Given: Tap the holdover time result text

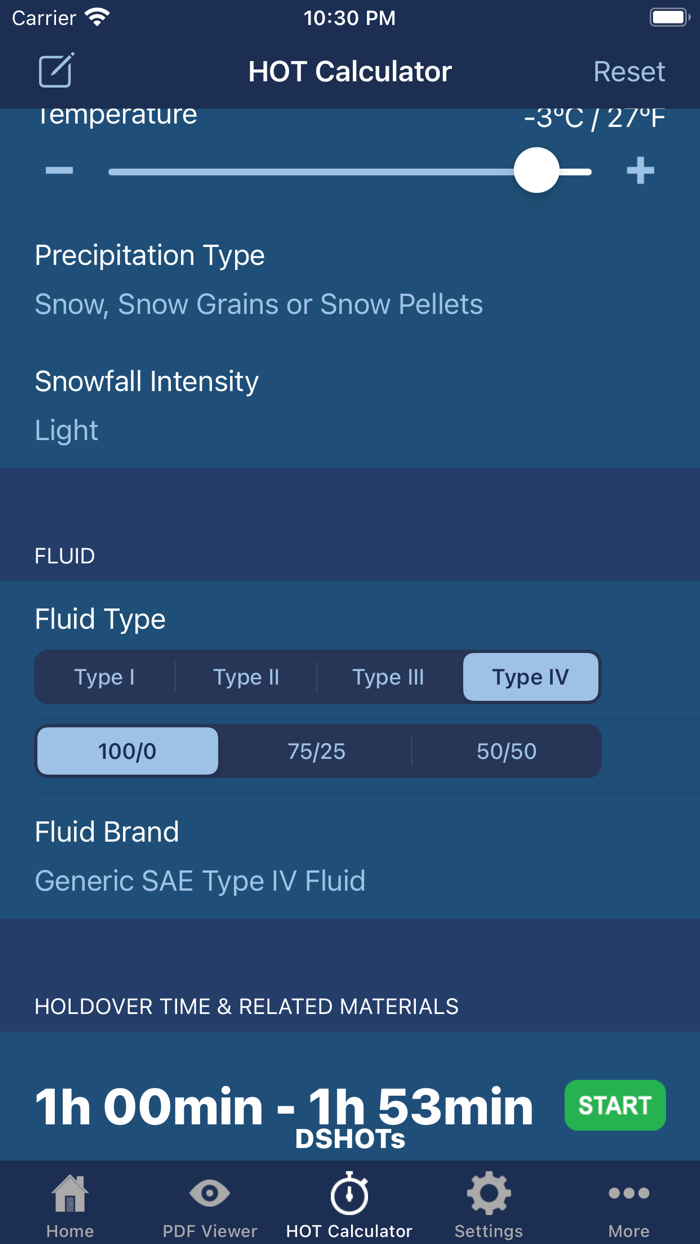Looking at the screenshot, I should [x=284, y=1107].
